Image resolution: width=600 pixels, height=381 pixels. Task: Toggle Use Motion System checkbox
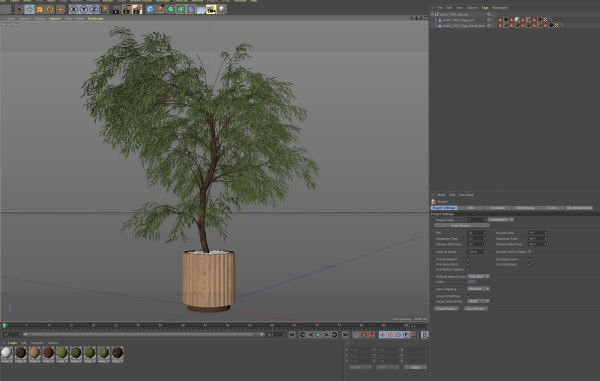[x=469, y=269]
